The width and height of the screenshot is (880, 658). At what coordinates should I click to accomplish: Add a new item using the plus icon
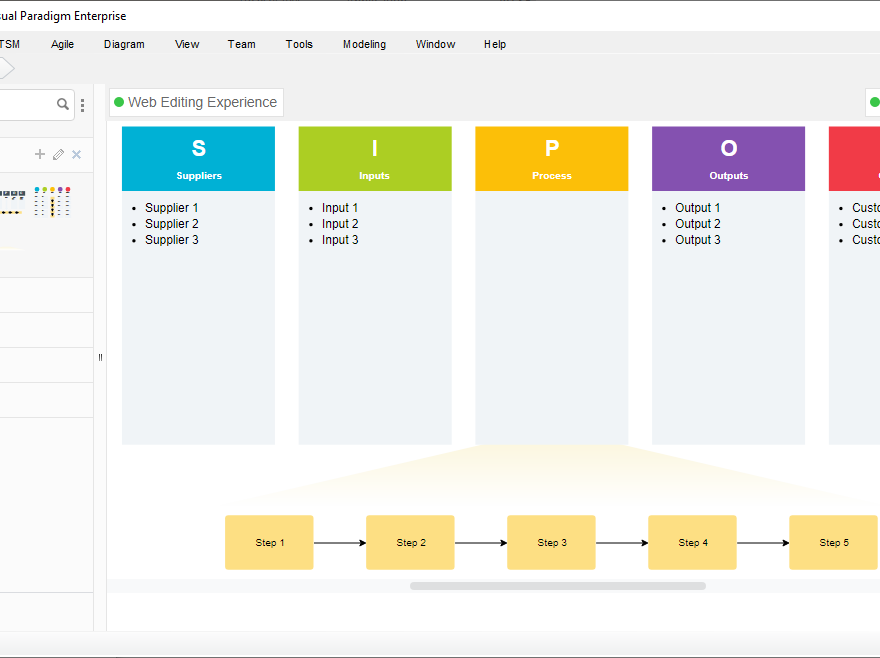39,154
